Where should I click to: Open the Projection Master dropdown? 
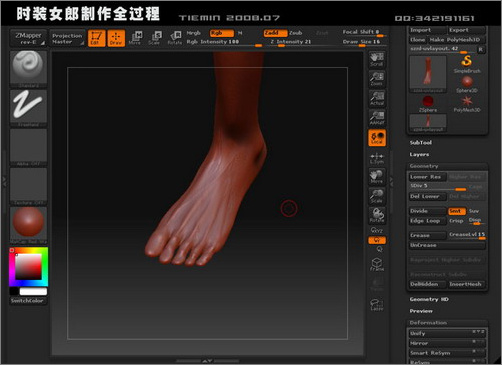click(x=67, y=38)
